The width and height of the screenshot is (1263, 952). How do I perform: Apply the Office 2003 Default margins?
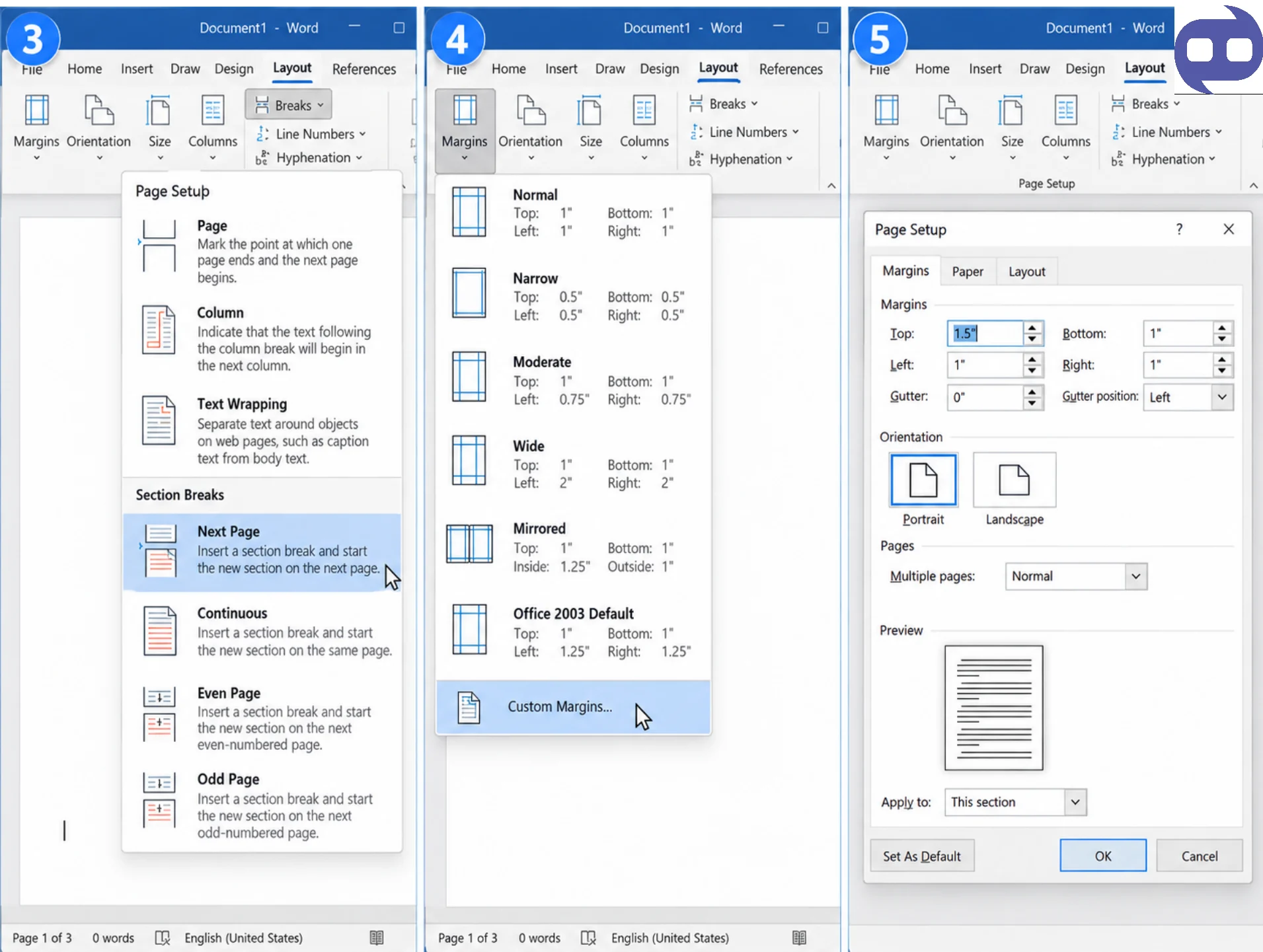[573, 632]
